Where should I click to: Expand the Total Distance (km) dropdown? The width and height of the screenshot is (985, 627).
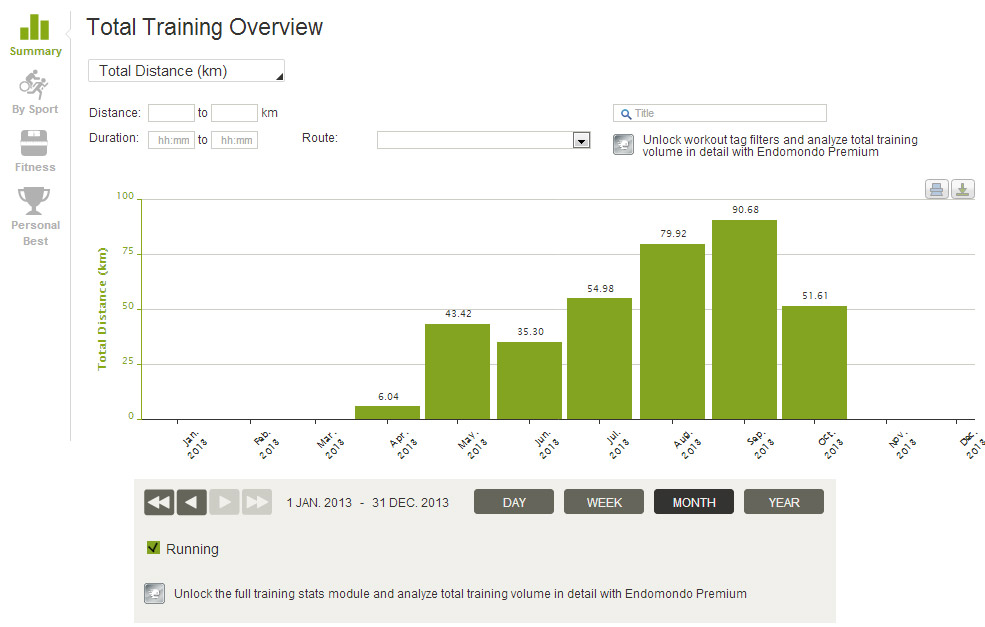pyautogui.click(x=187, y=71)
